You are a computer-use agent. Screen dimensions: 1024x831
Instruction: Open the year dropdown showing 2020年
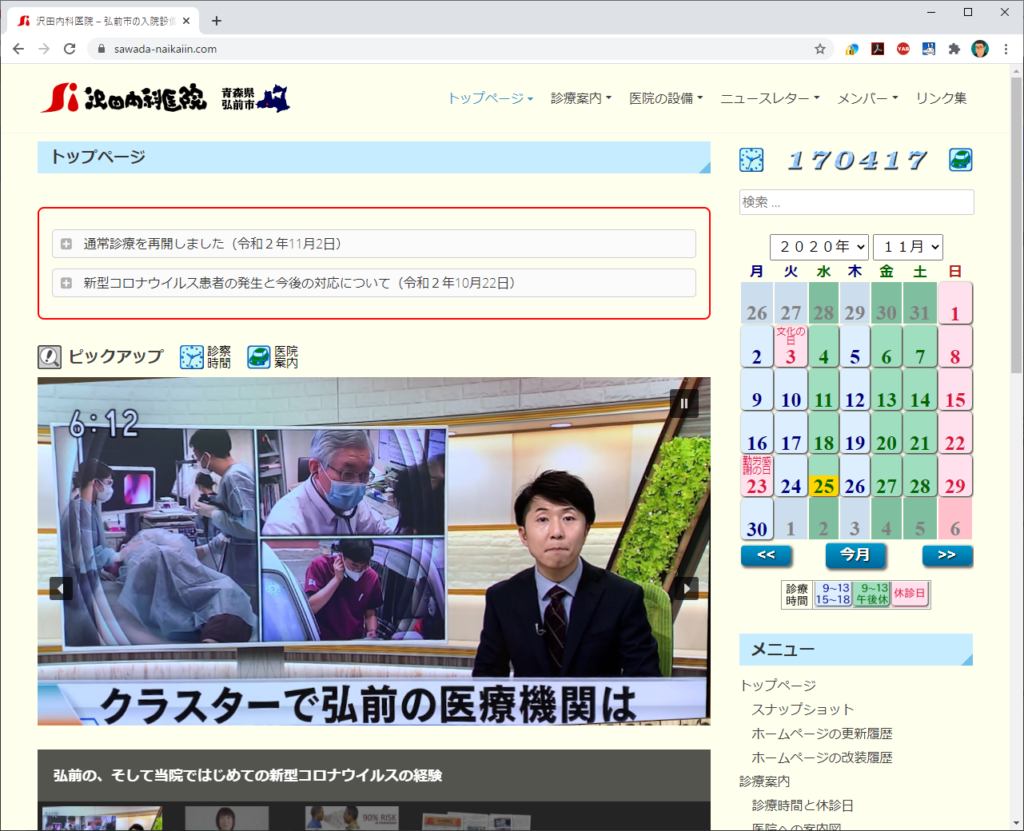(x=819, y=247)
